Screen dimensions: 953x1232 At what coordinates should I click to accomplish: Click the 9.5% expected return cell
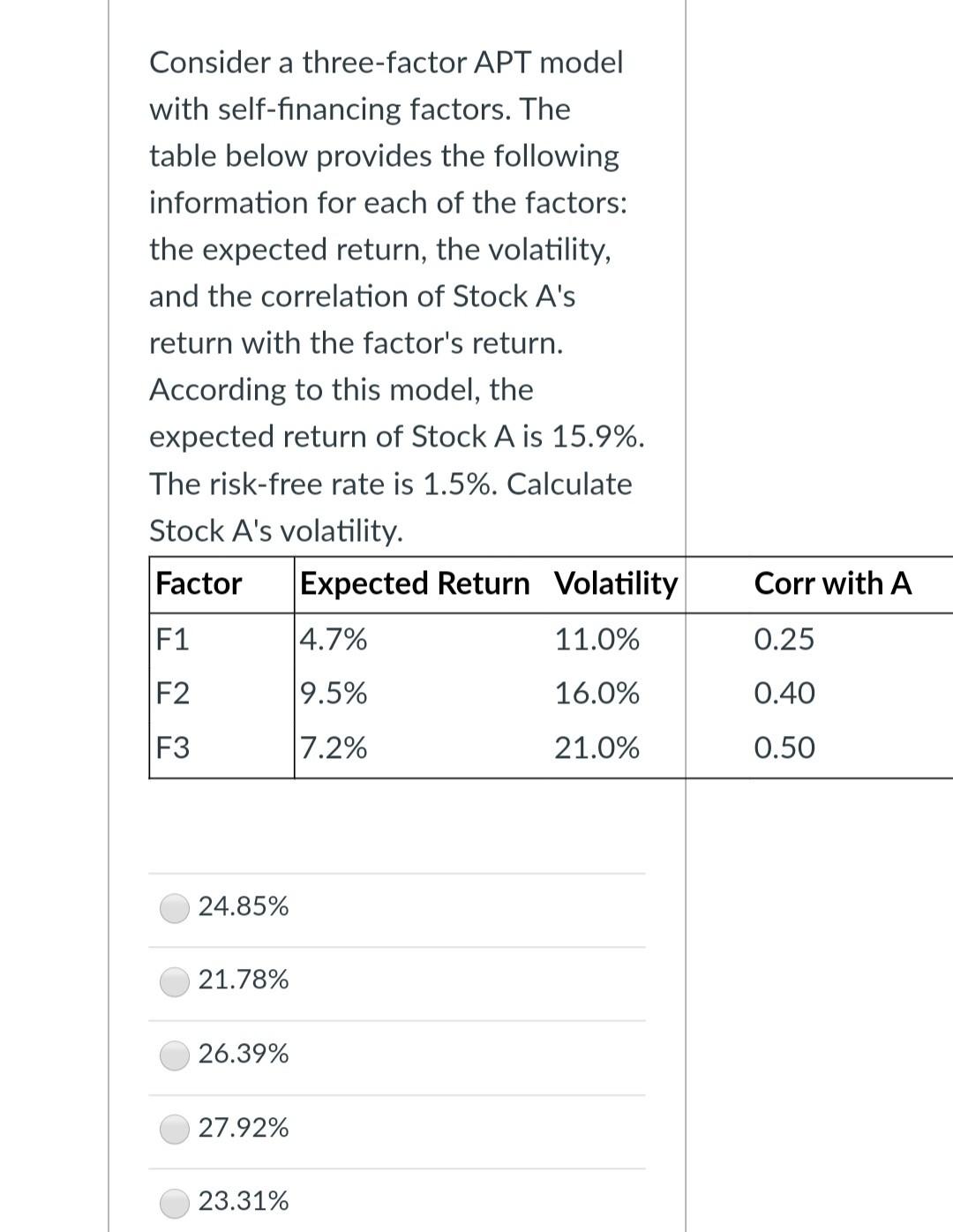(334, 694)
